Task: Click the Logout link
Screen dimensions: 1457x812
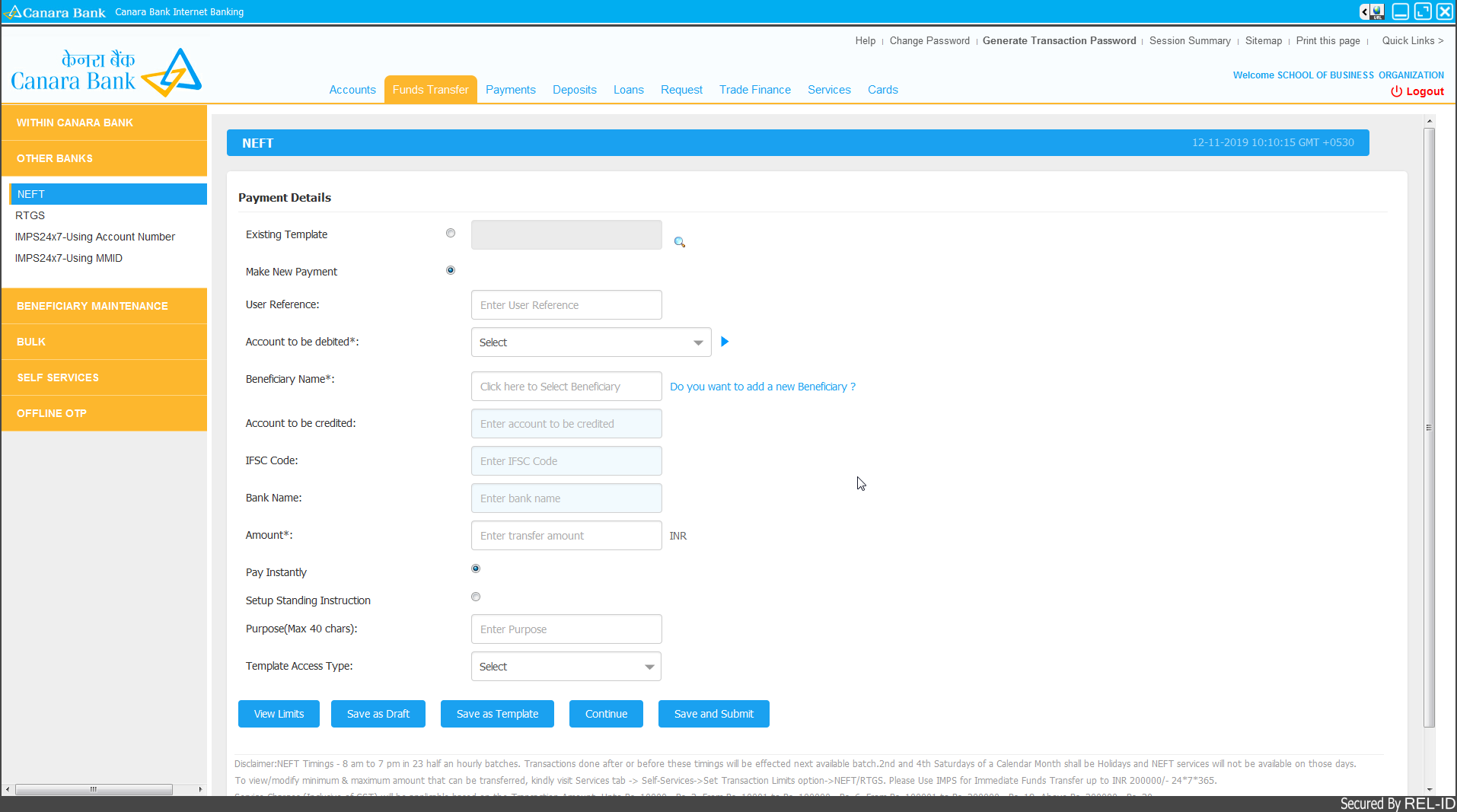Action: [x=1425, y=91]
